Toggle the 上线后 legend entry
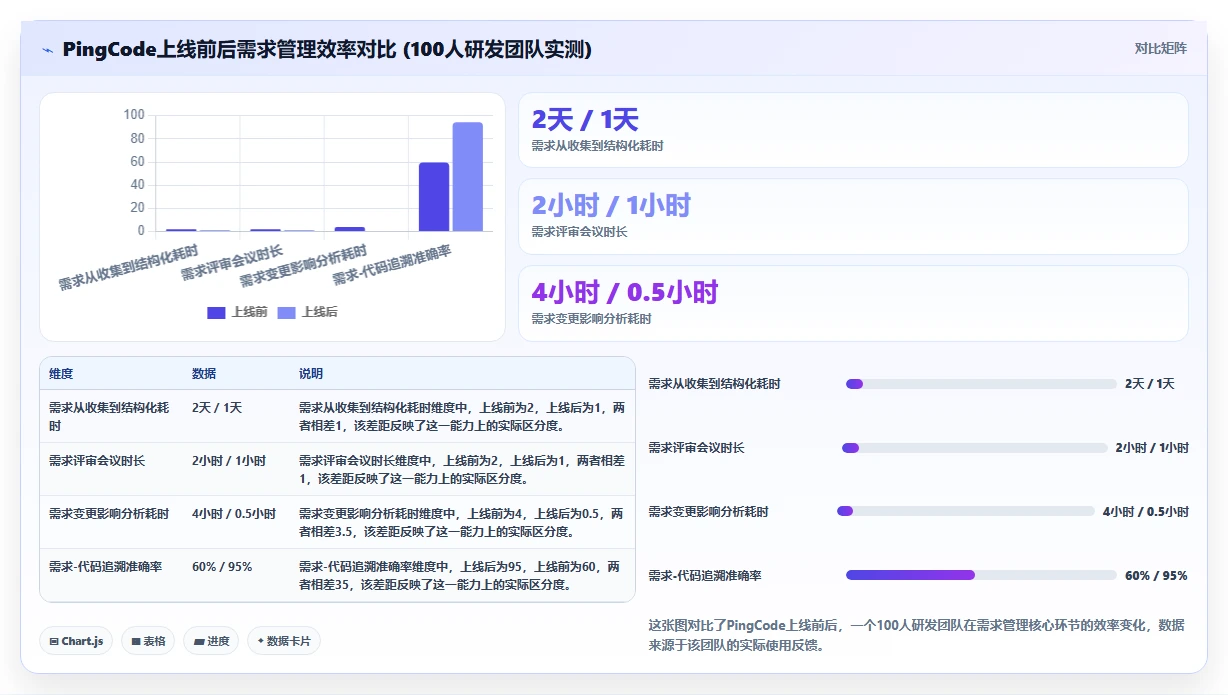The image size is (1228, 695). click(308, 312)
